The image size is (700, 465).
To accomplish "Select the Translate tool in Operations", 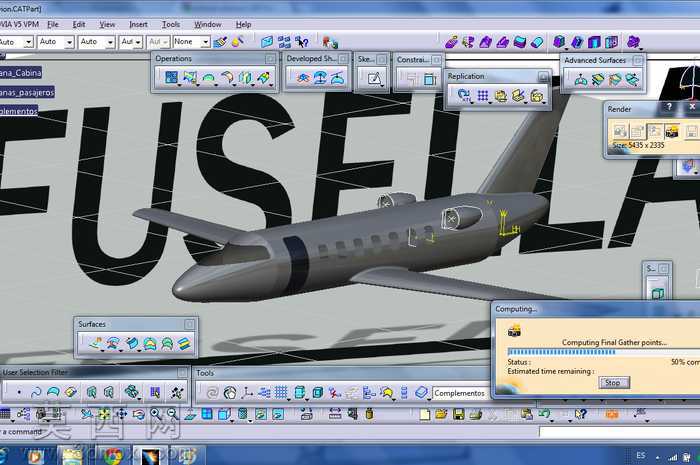I will click(245, 78).
